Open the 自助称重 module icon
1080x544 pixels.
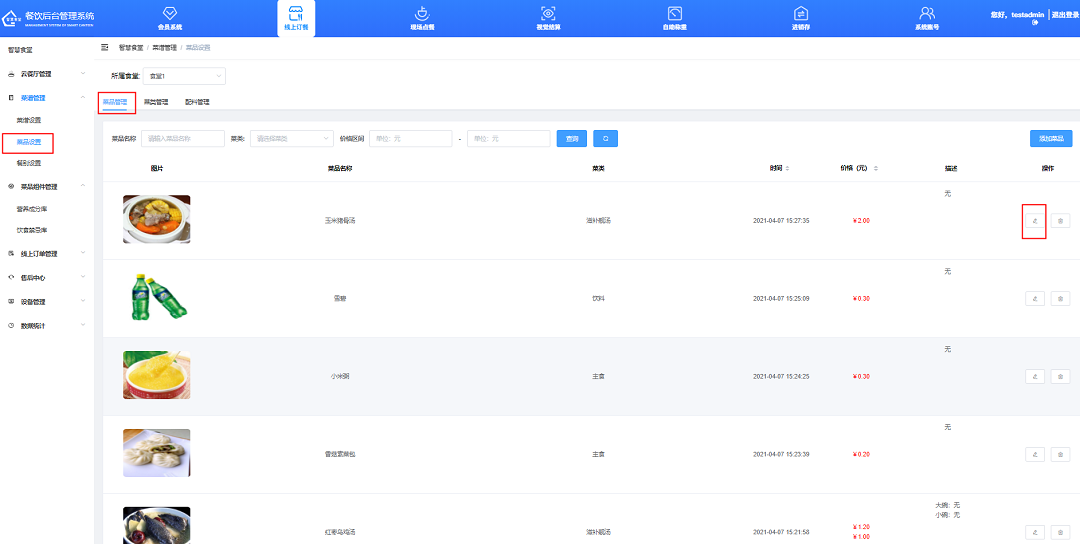click(675, 14)
